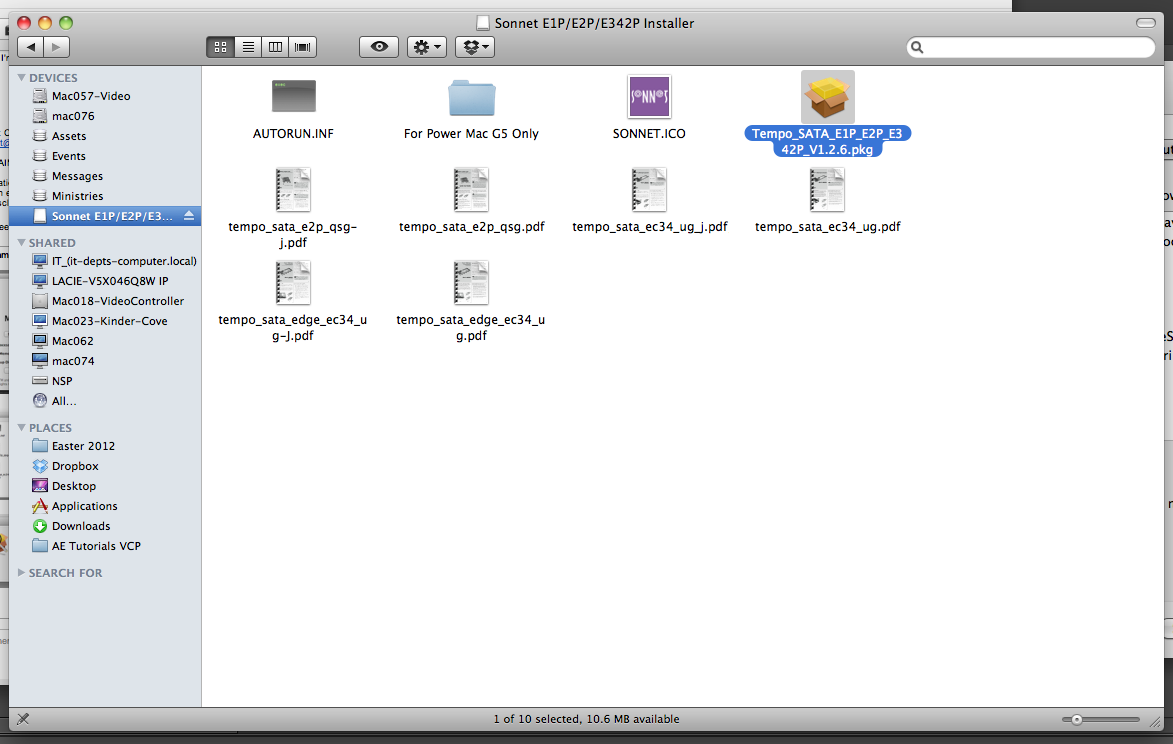Open the Ministries volume
This screenshot has height=744, width=1173.
coord(105,196)
